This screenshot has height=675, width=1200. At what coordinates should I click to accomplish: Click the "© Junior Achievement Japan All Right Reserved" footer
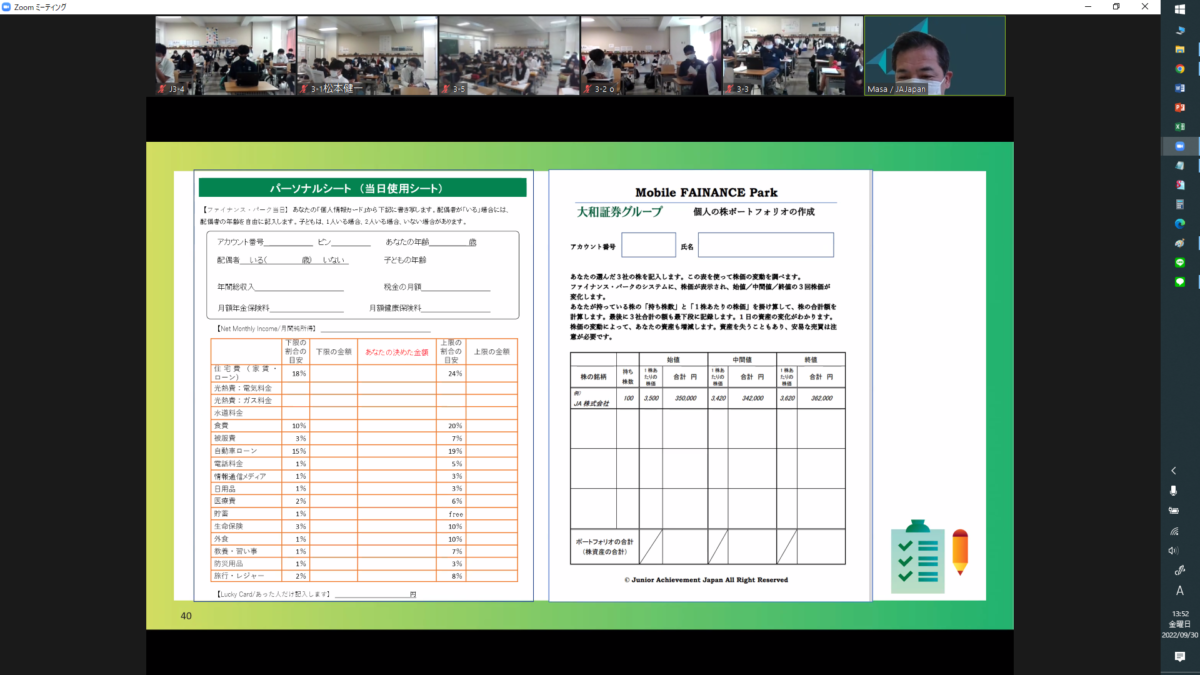pos(706,580)
